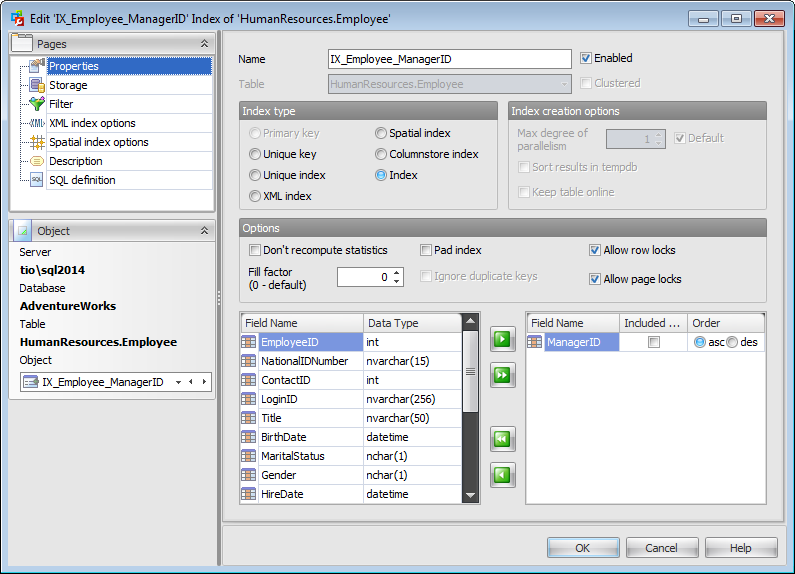Open the Storage page icon
795x574 pixels.
(x=37, y=85)
